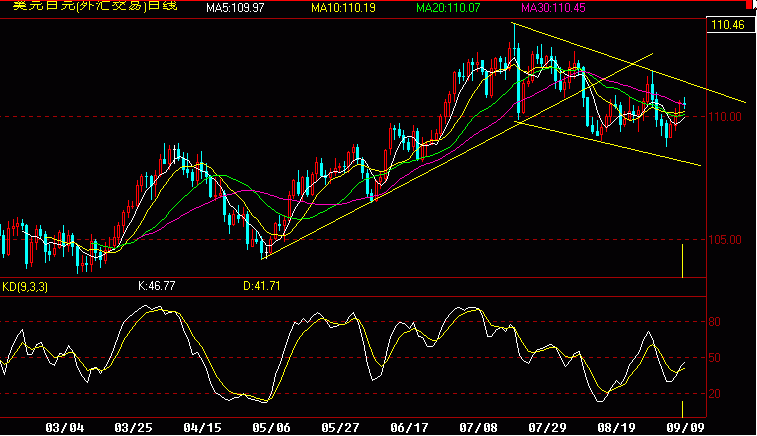Click the 105.00 price axis label
Viewport: 757px width, 436px height.
point(725,239)
